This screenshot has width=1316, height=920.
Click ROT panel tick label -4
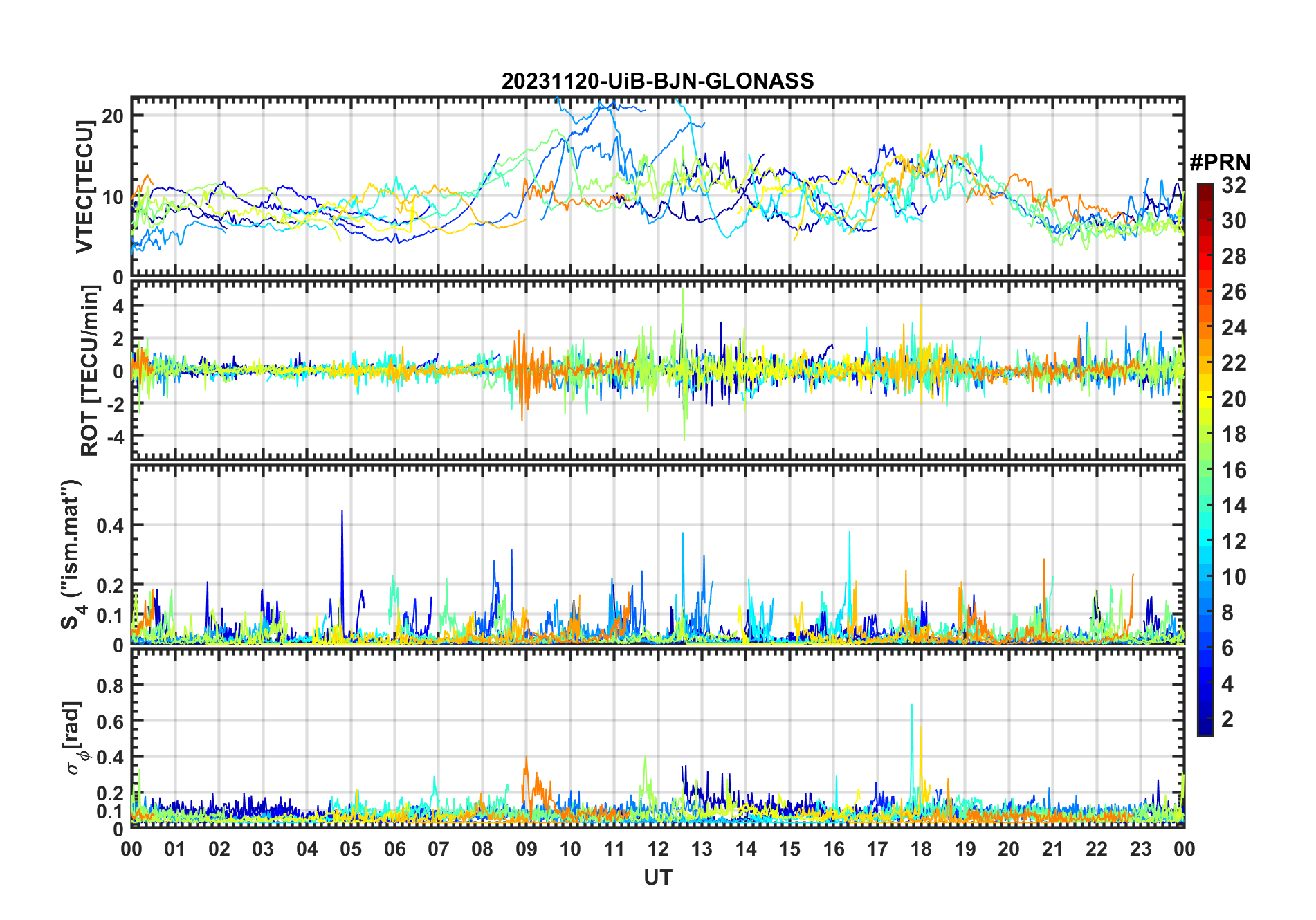(x=115, y=437)
